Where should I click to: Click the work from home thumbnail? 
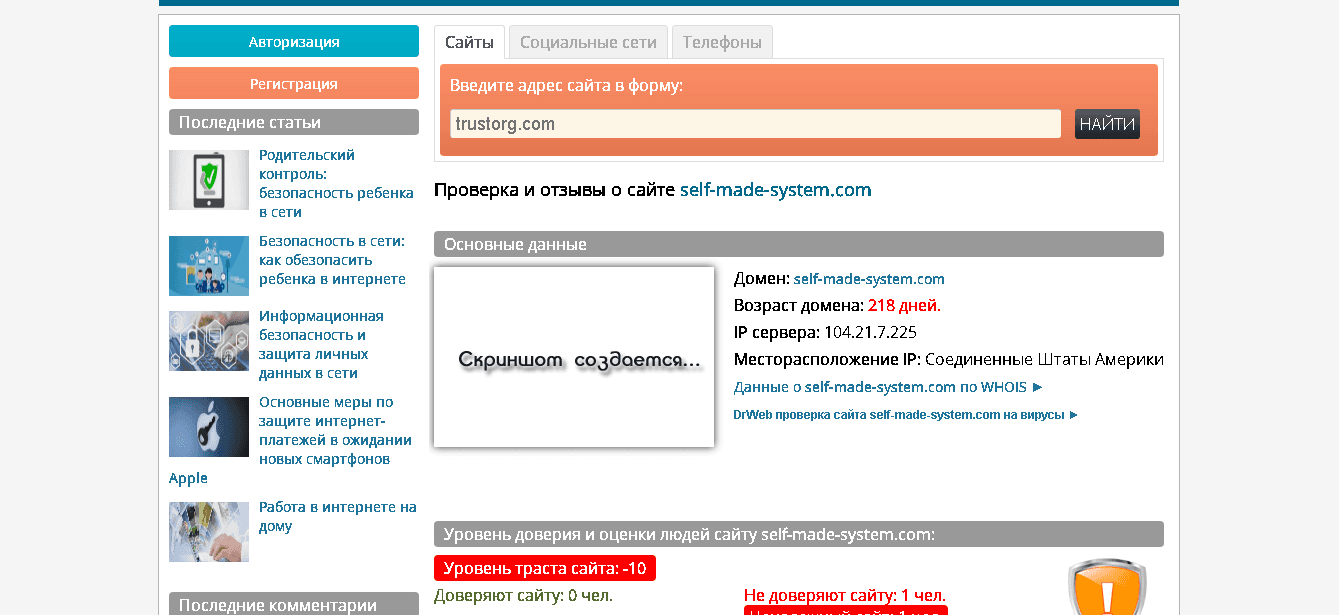208,532
